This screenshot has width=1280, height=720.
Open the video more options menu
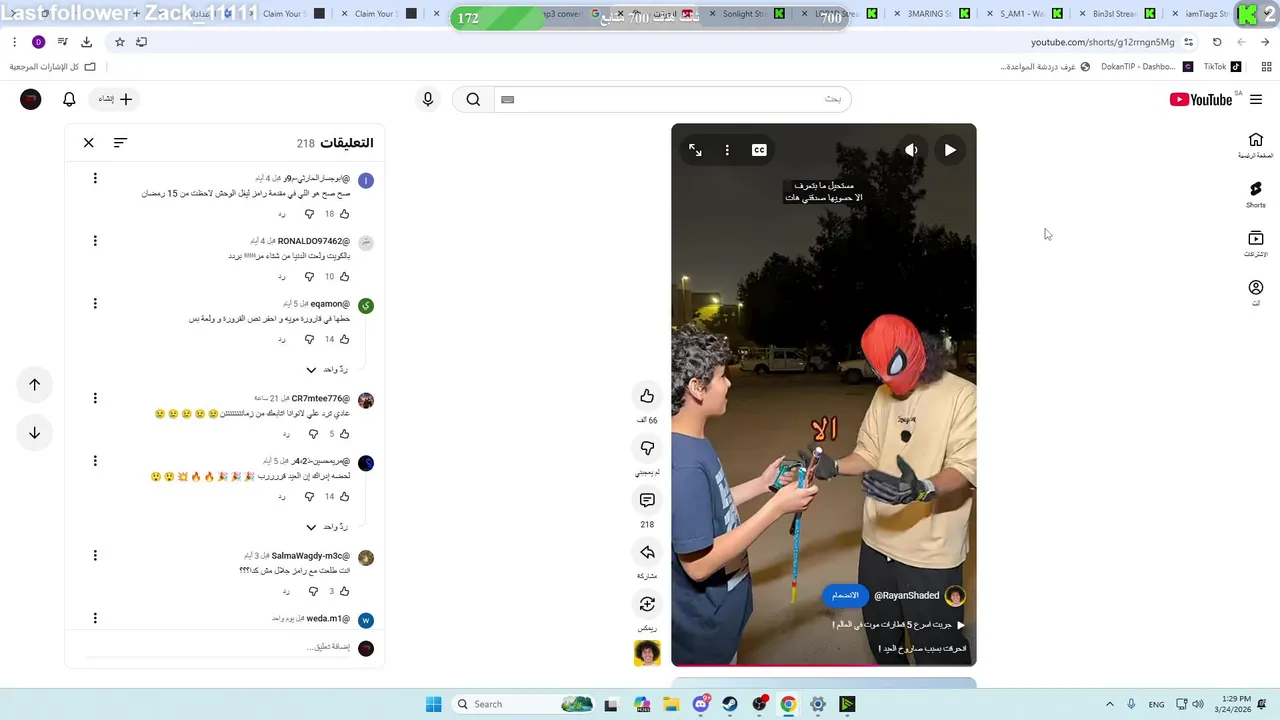(x=727, y=150)
